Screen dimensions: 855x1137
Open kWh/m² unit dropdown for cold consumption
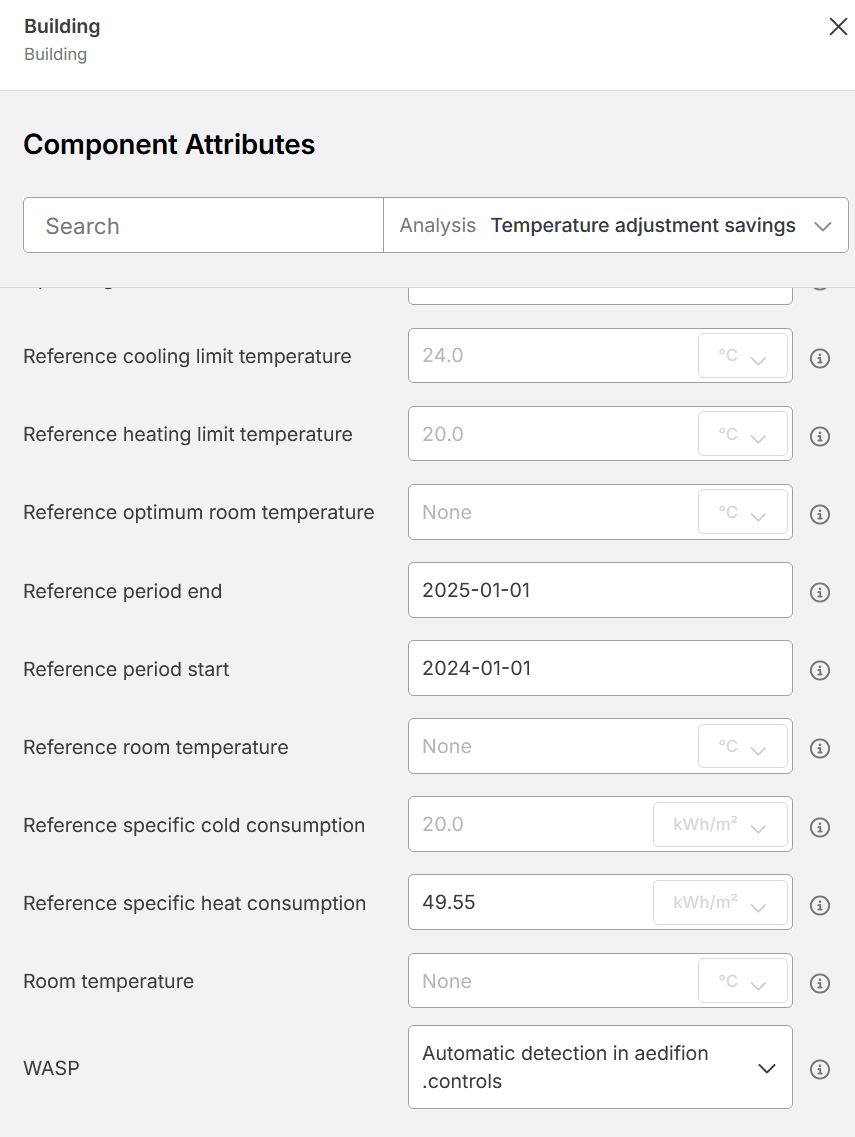(720, 824)
